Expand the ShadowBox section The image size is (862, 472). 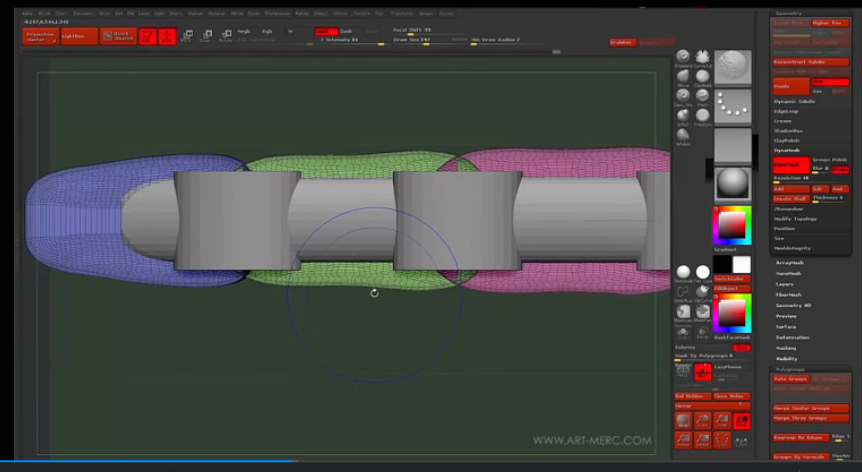point(788,131)
